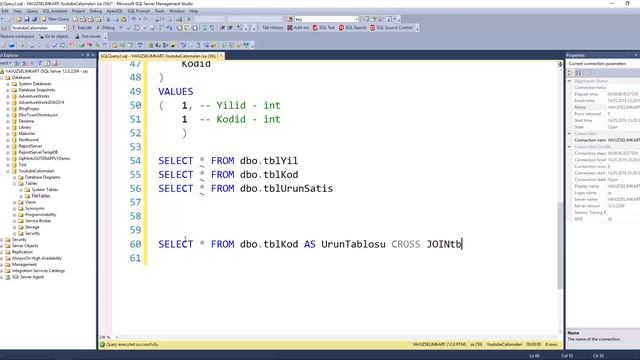Open the View menu
This screenshot has width=640, height=360.
pos(18,11)
